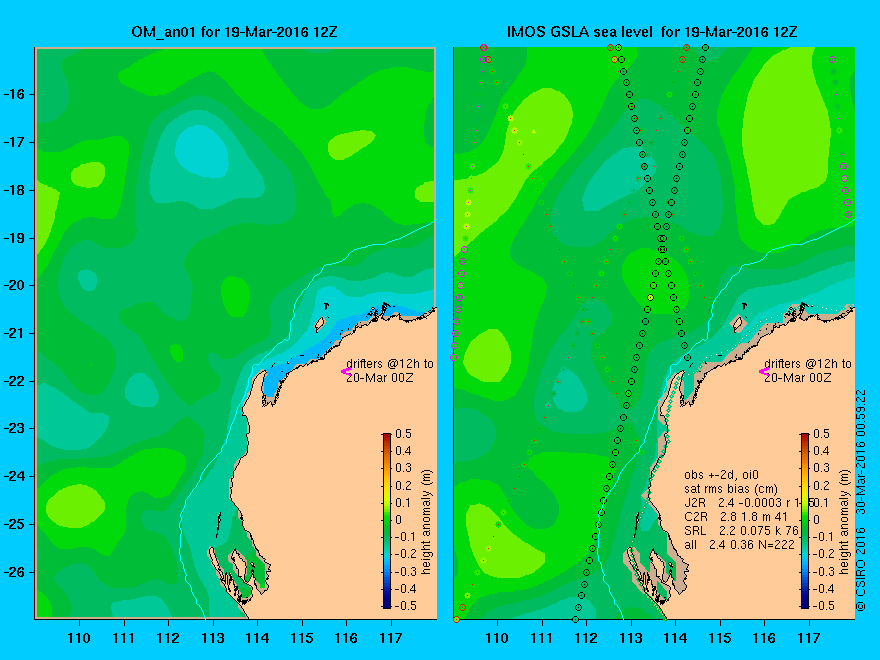Click the 117 longitude label under the OM_an01 panel
The image size is (880, 660).
391,638
